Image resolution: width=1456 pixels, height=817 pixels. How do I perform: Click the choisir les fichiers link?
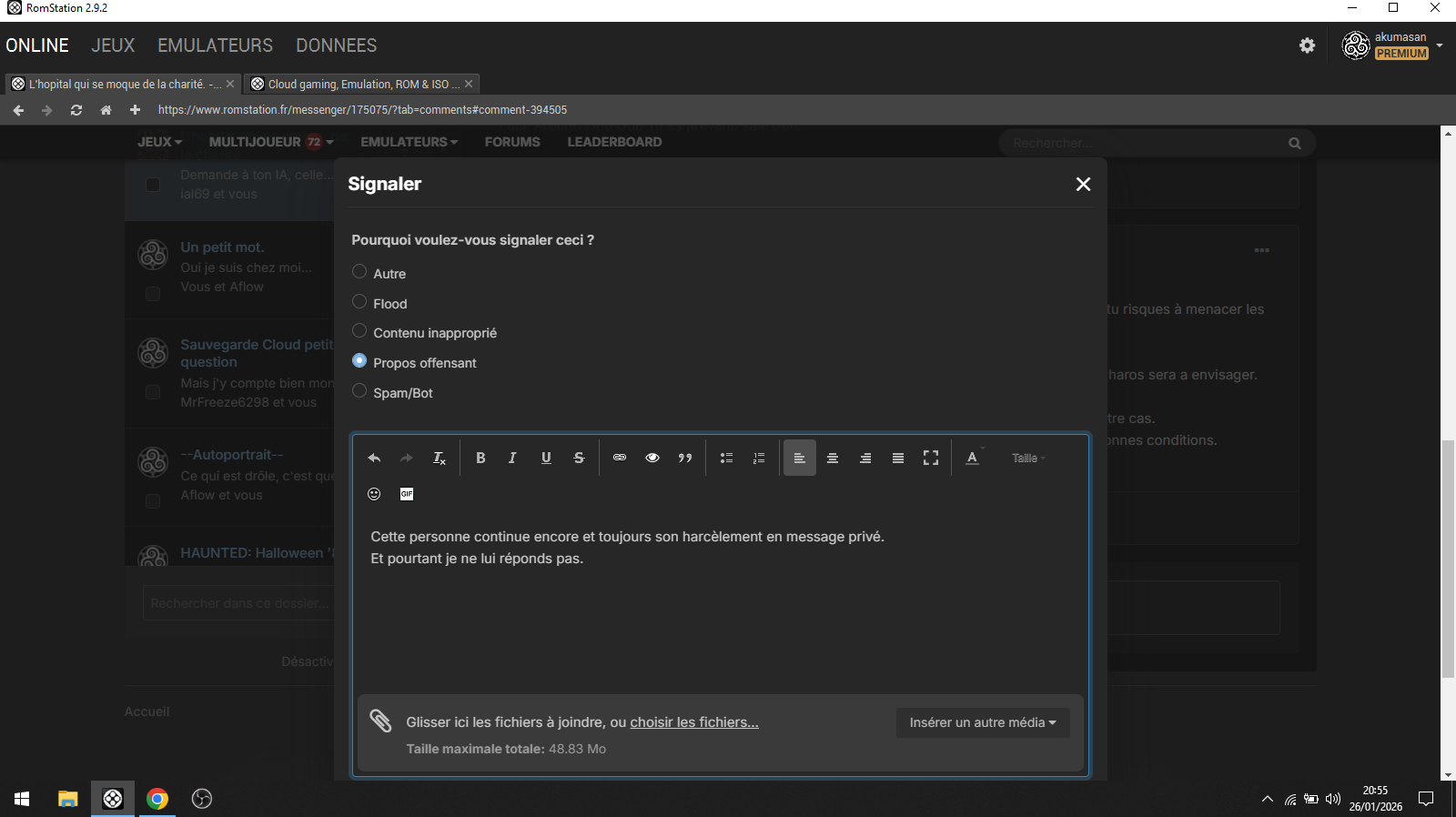(693, 722)
